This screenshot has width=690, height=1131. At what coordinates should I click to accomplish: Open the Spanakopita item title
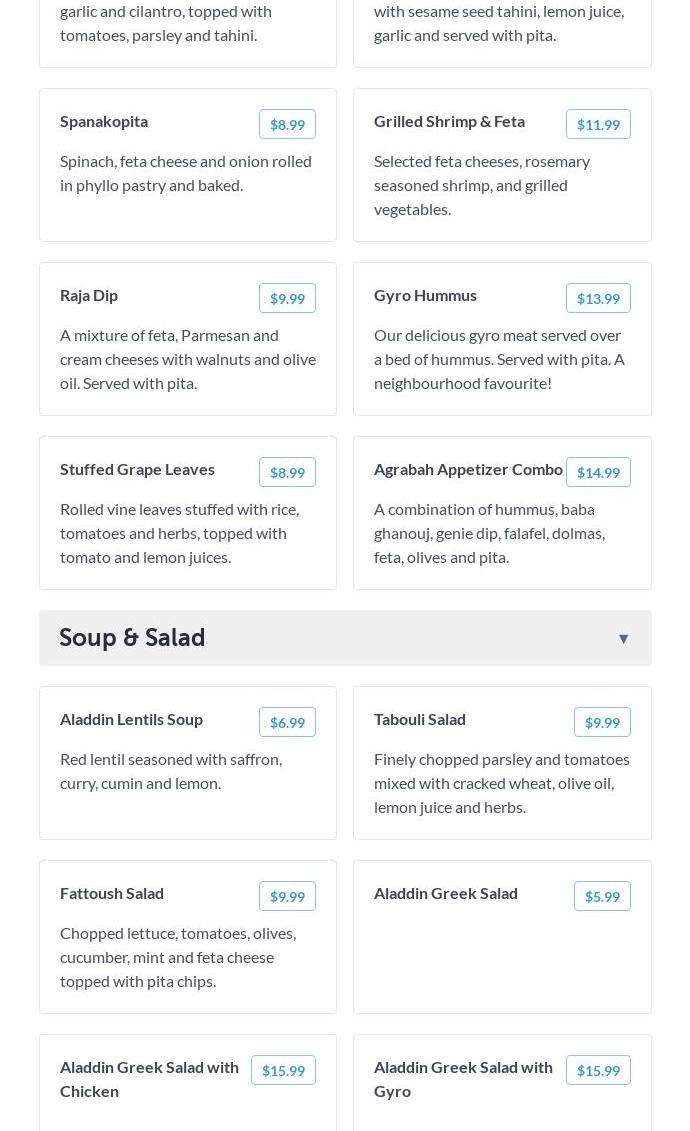pyautogui.click(x=104, y=121)
